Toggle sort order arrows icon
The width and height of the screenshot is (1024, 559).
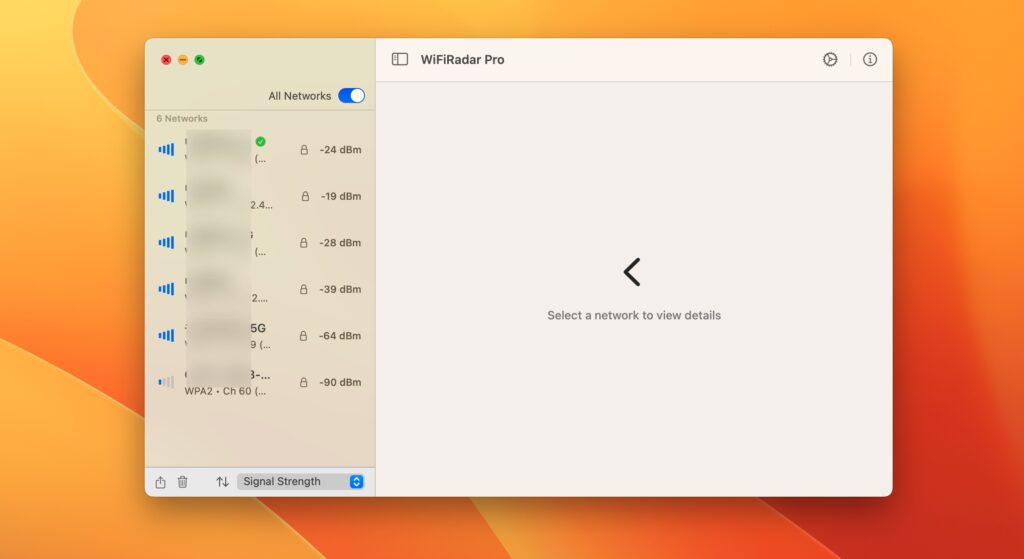click(x=222, y=482)
